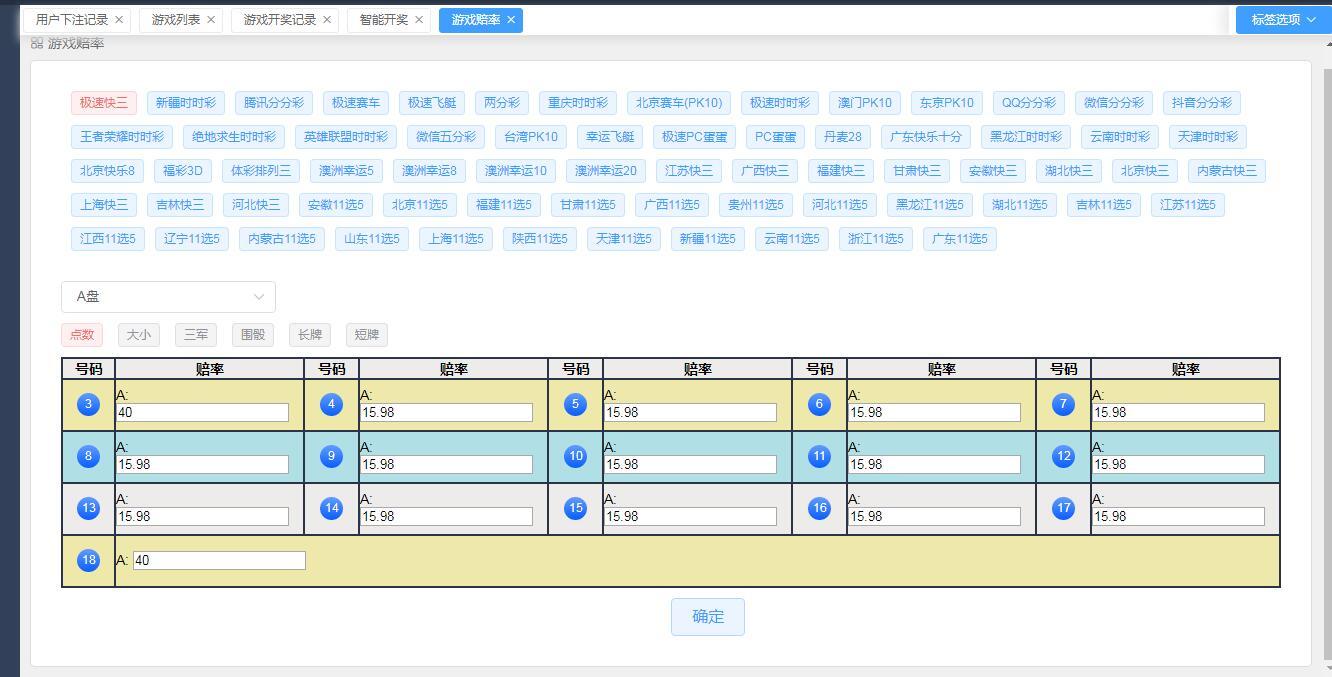Viewport: 1332px width, 677px height.
Task: Close the 用户下注记录 tab
Action: point(119,20)
